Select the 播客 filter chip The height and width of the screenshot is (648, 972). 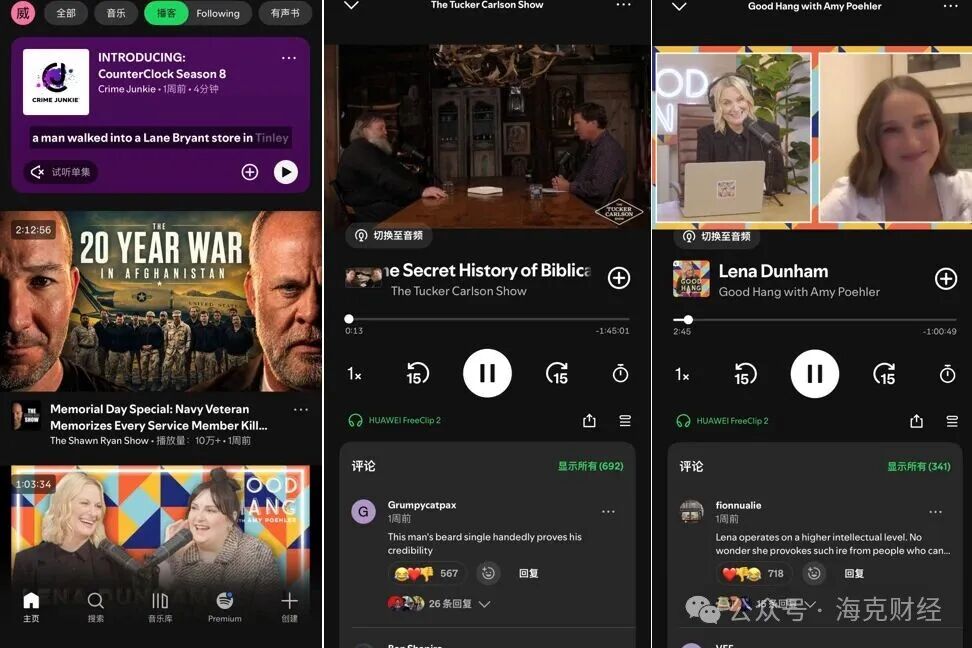point(166,13)
